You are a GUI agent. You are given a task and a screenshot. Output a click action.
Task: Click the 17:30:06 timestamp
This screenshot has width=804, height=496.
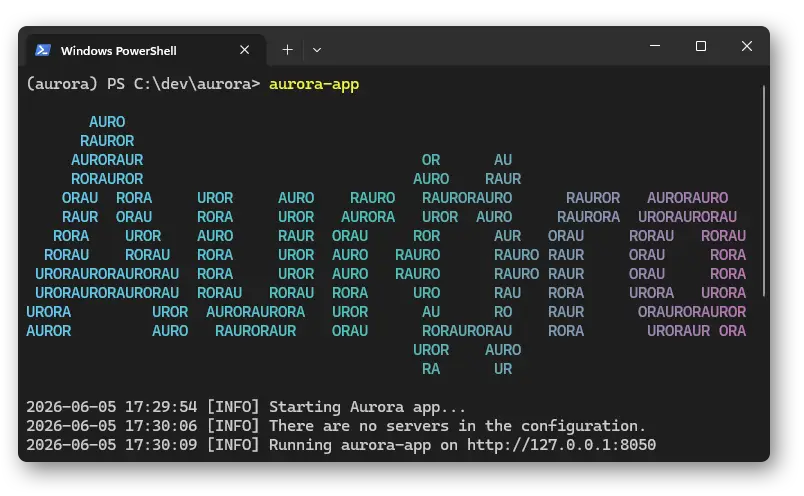161,426
